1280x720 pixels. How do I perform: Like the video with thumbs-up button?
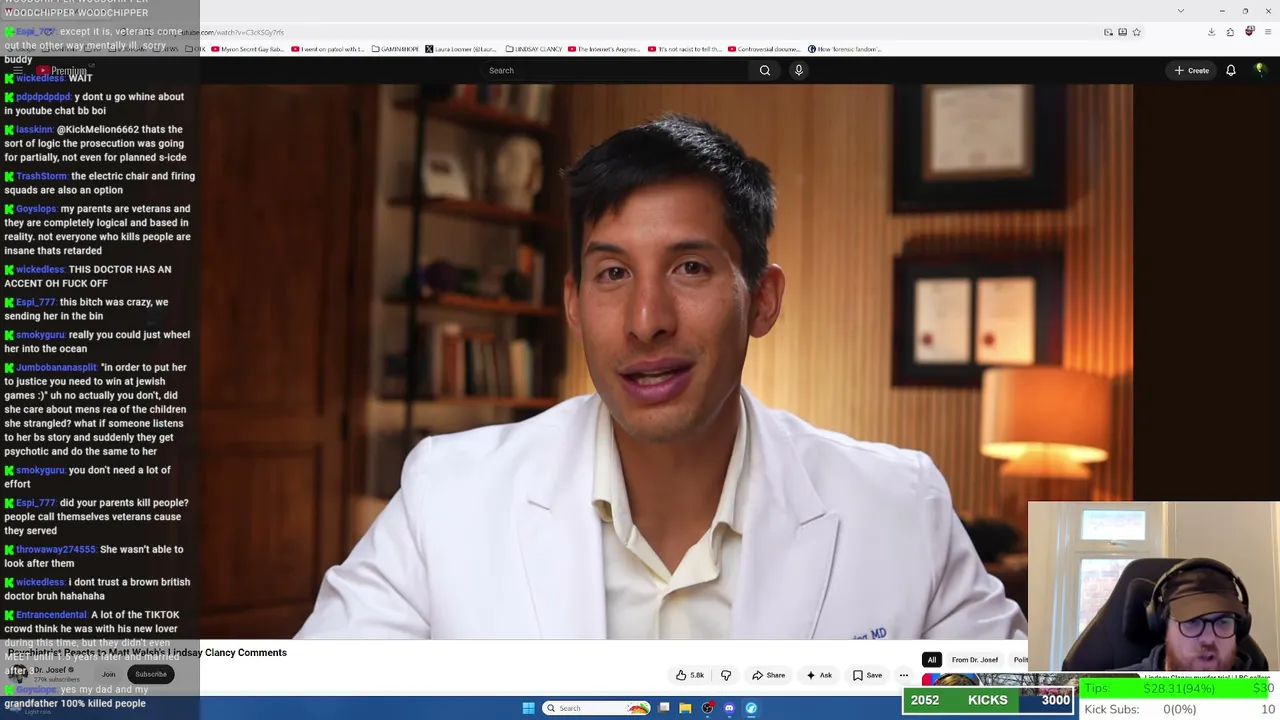690,675
